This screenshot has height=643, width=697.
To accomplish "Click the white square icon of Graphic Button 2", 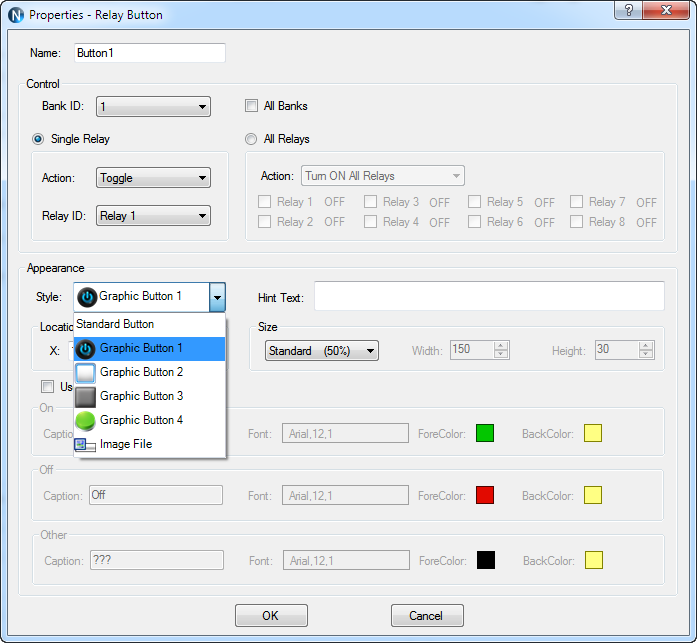I will pyautogui.click(x=85, y=373).
